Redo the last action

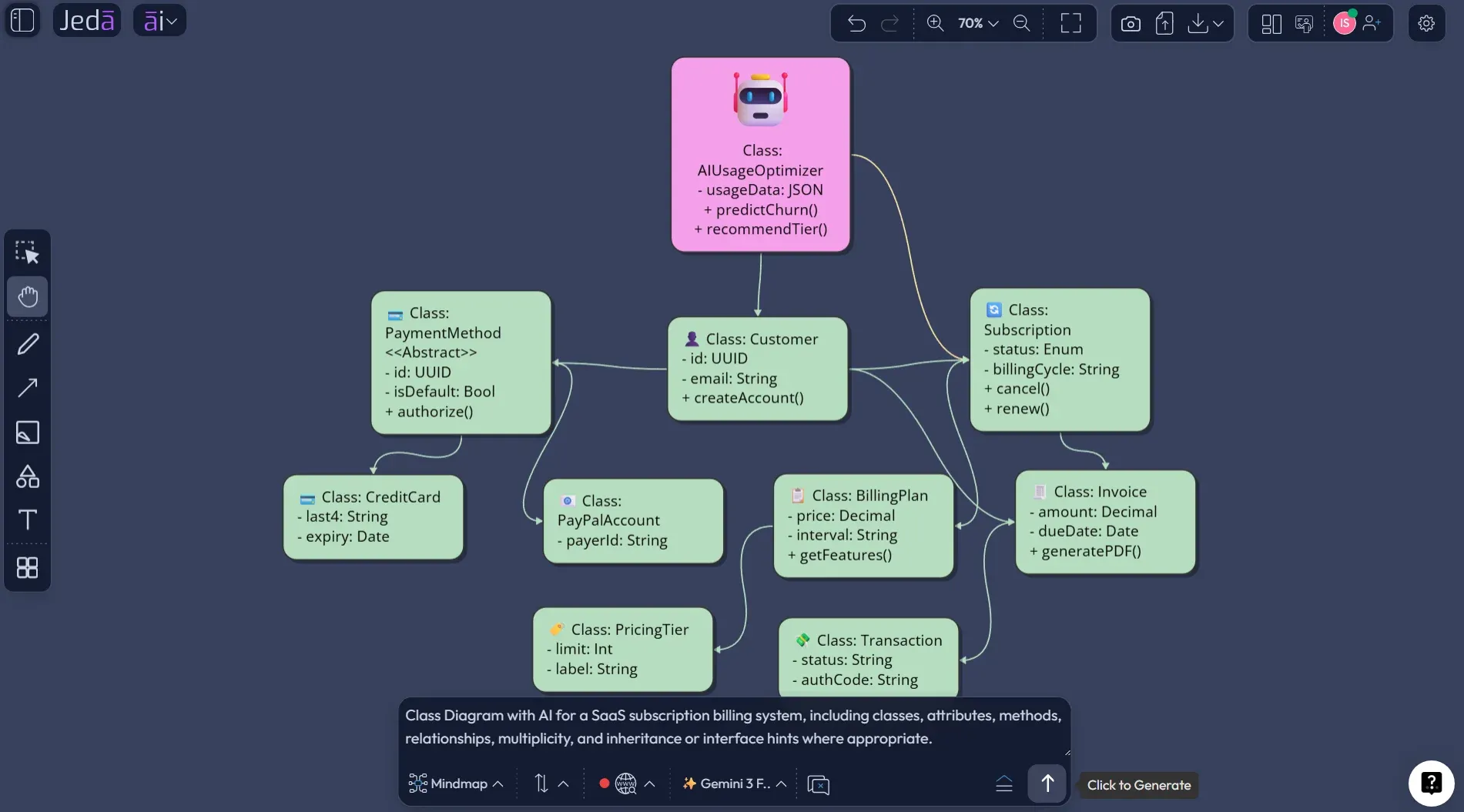tap(889, 23)
